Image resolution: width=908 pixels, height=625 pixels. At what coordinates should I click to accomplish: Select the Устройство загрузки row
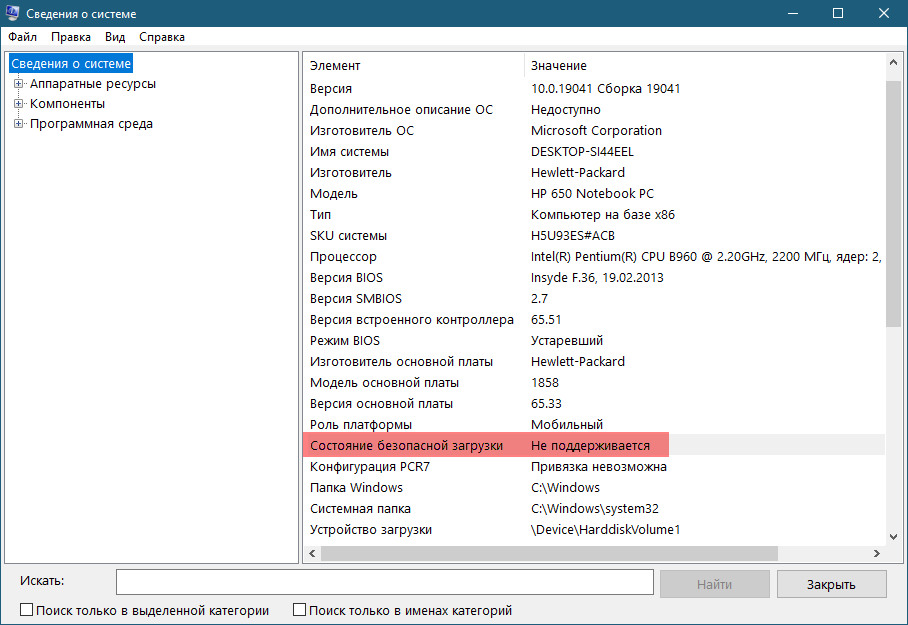coord(594,529)
